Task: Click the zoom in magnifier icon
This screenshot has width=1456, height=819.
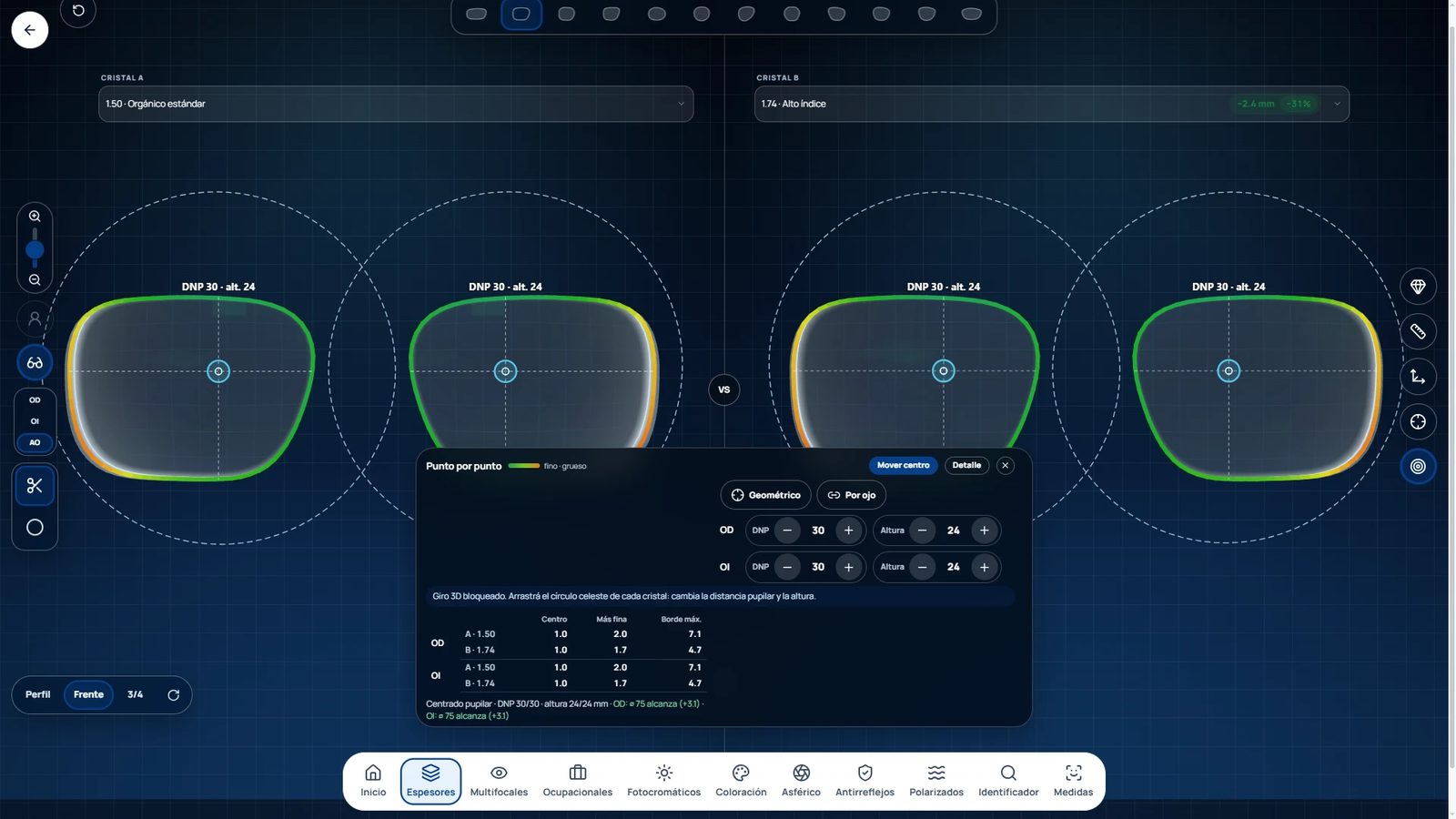Action: [35, 217]
